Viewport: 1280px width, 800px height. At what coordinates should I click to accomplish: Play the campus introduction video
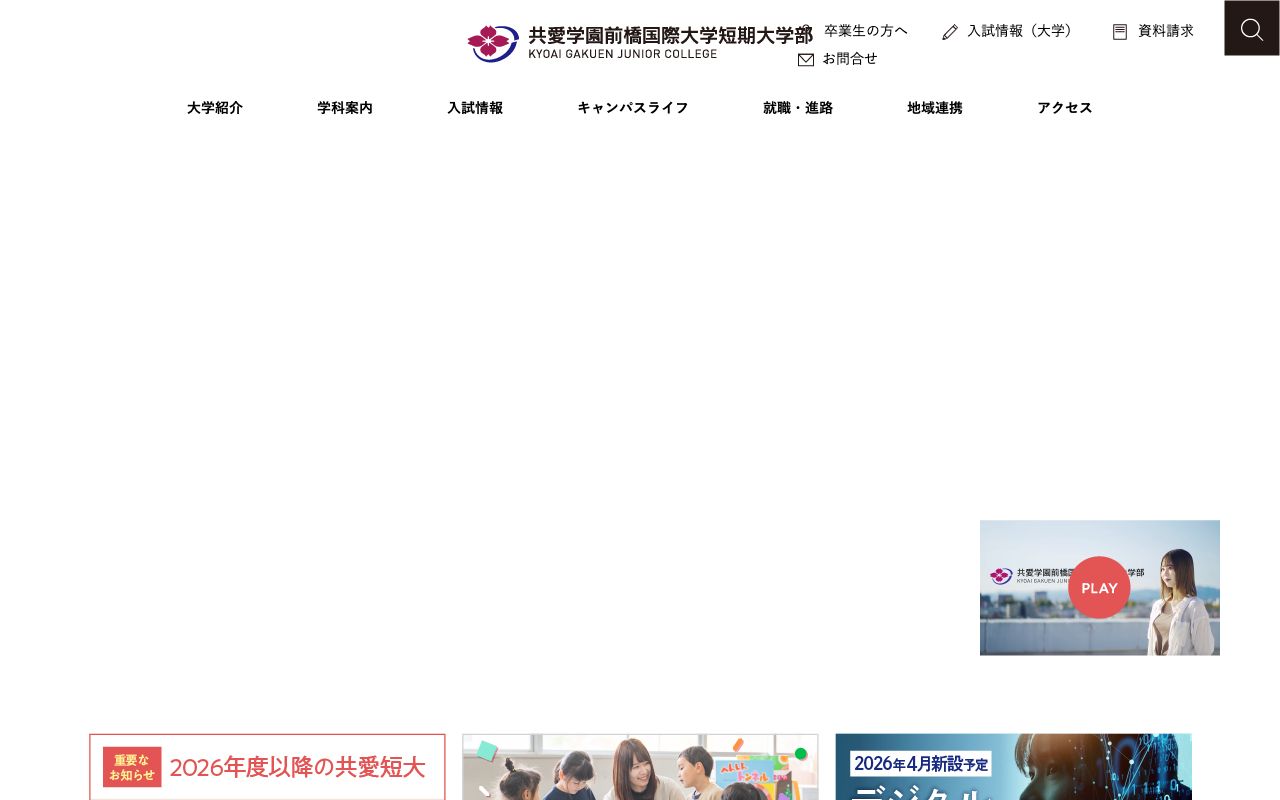[1099, 588]
